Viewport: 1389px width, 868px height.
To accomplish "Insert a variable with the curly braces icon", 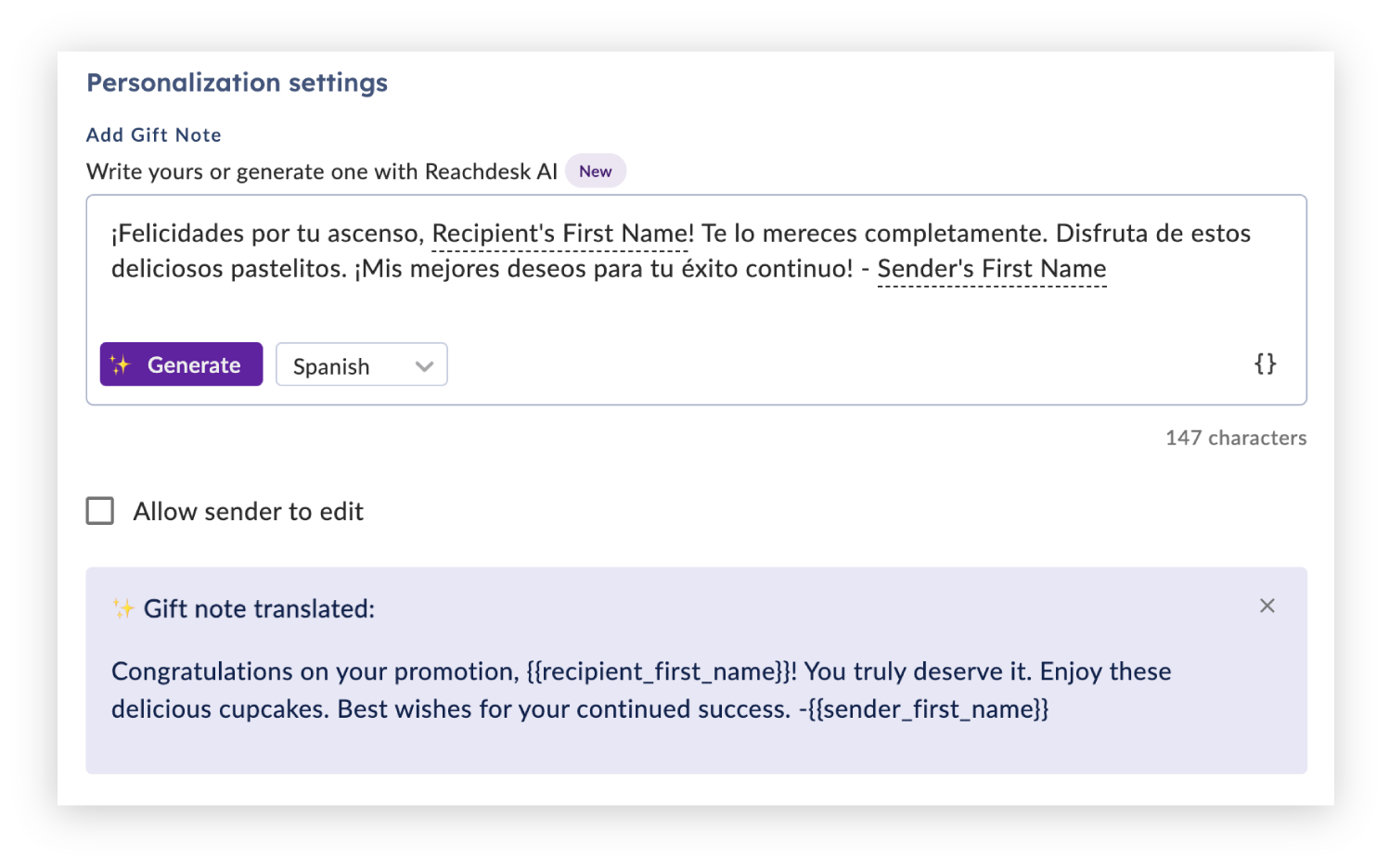I will (1266, 364).
